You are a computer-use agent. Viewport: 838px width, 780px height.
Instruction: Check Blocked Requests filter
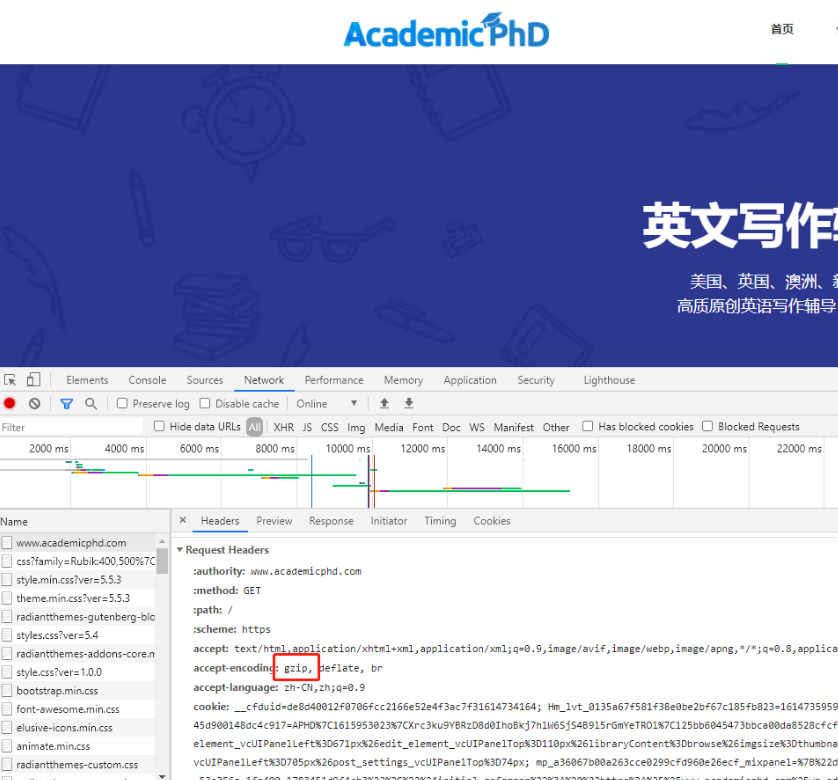708,426
